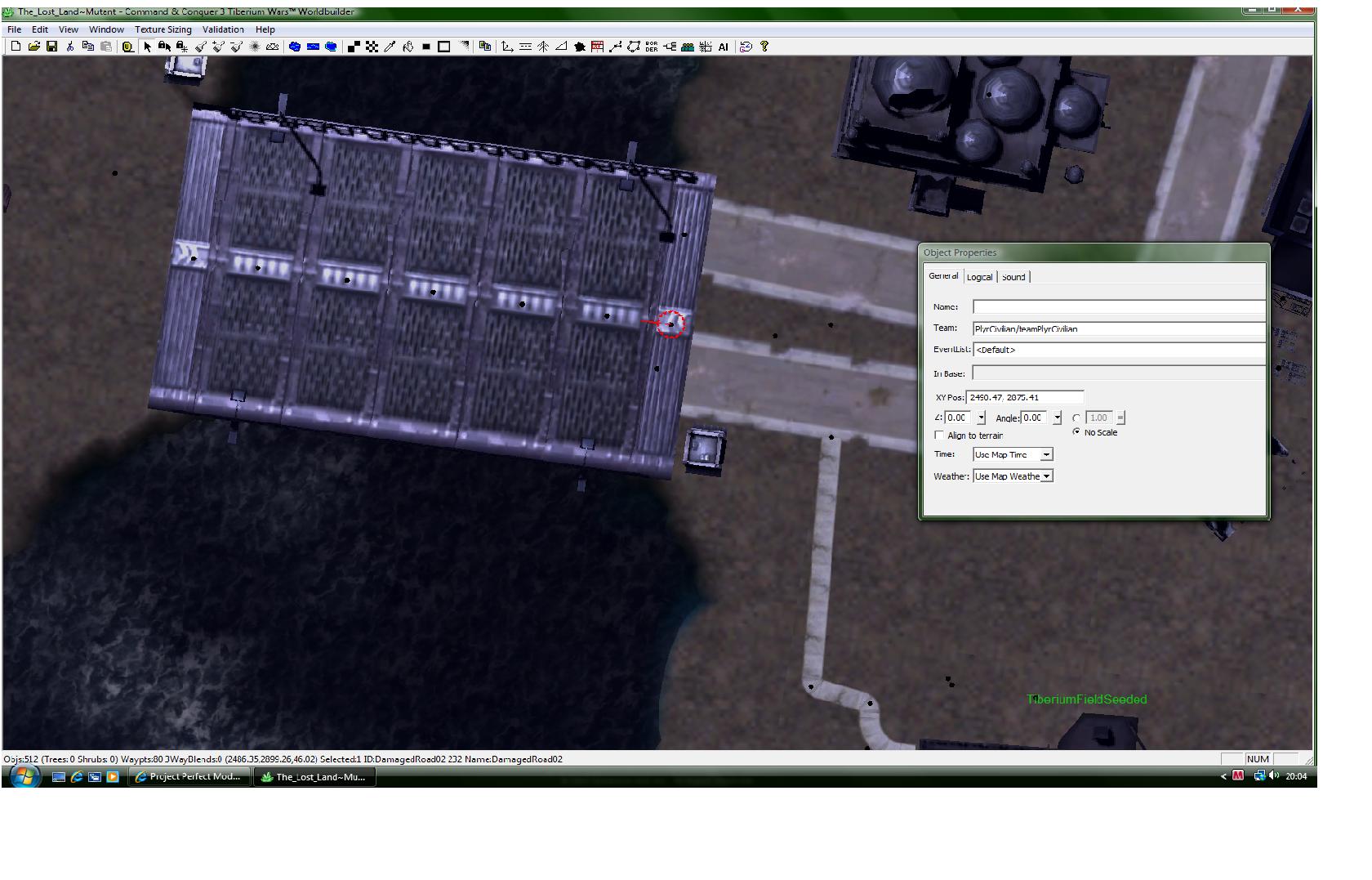Switch to the Logical tab

[979, 277]
